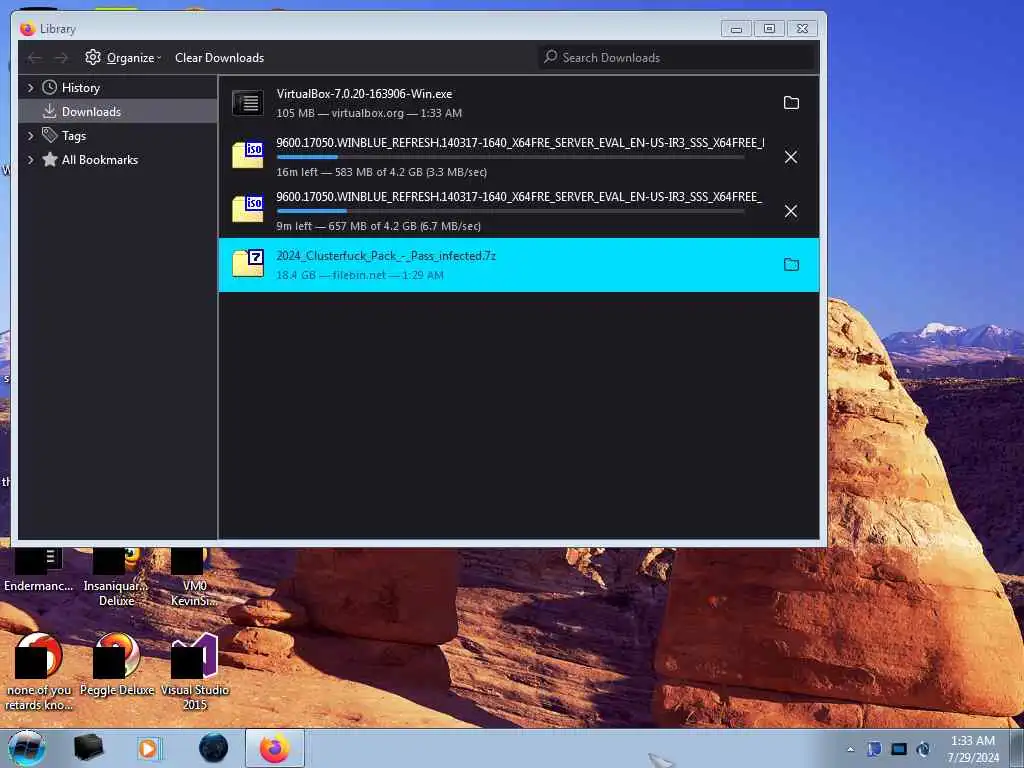Show VirtualBox download in its folder
The height and width of the screenshot is (768, 1024).
pyautogui.click(x=791, y=103)
